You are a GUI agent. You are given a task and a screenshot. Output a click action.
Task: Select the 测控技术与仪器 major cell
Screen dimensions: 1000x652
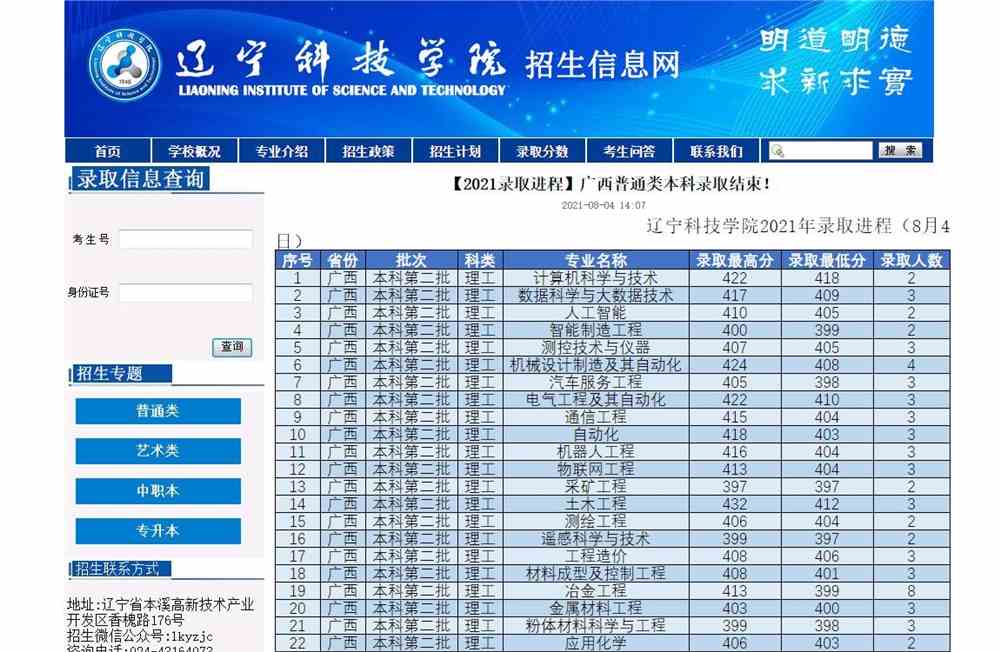[x=596, y=348]
